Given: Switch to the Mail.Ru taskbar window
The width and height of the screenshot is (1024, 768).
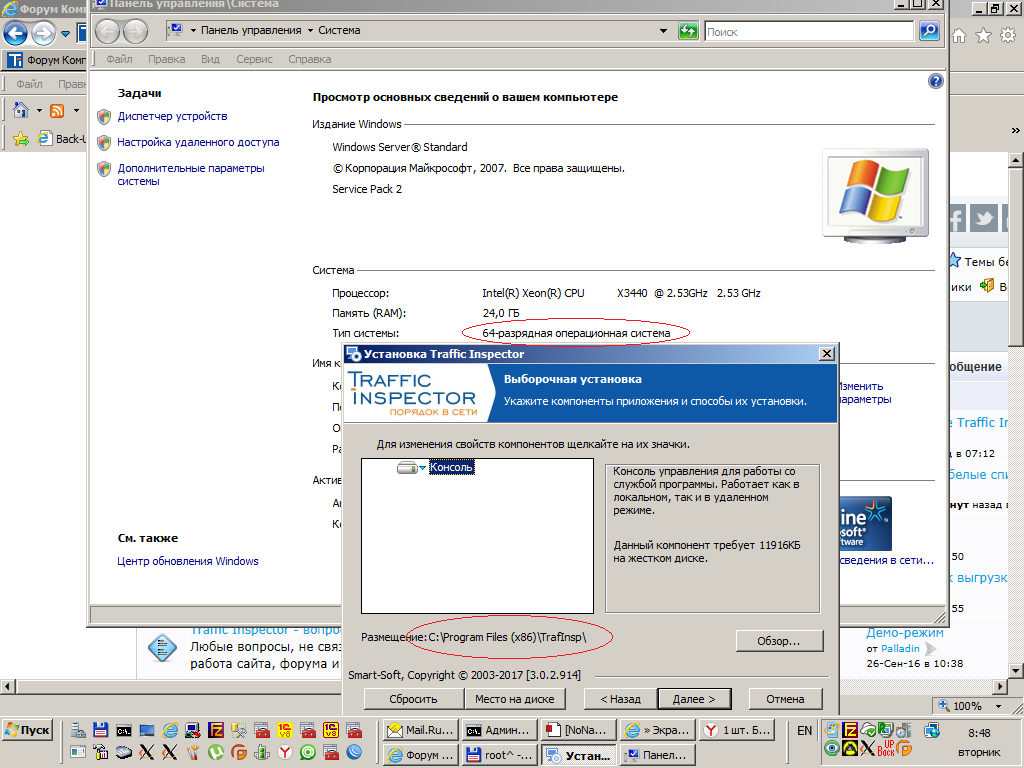Looking at the screenshot, I should click(x=420, y=730).
